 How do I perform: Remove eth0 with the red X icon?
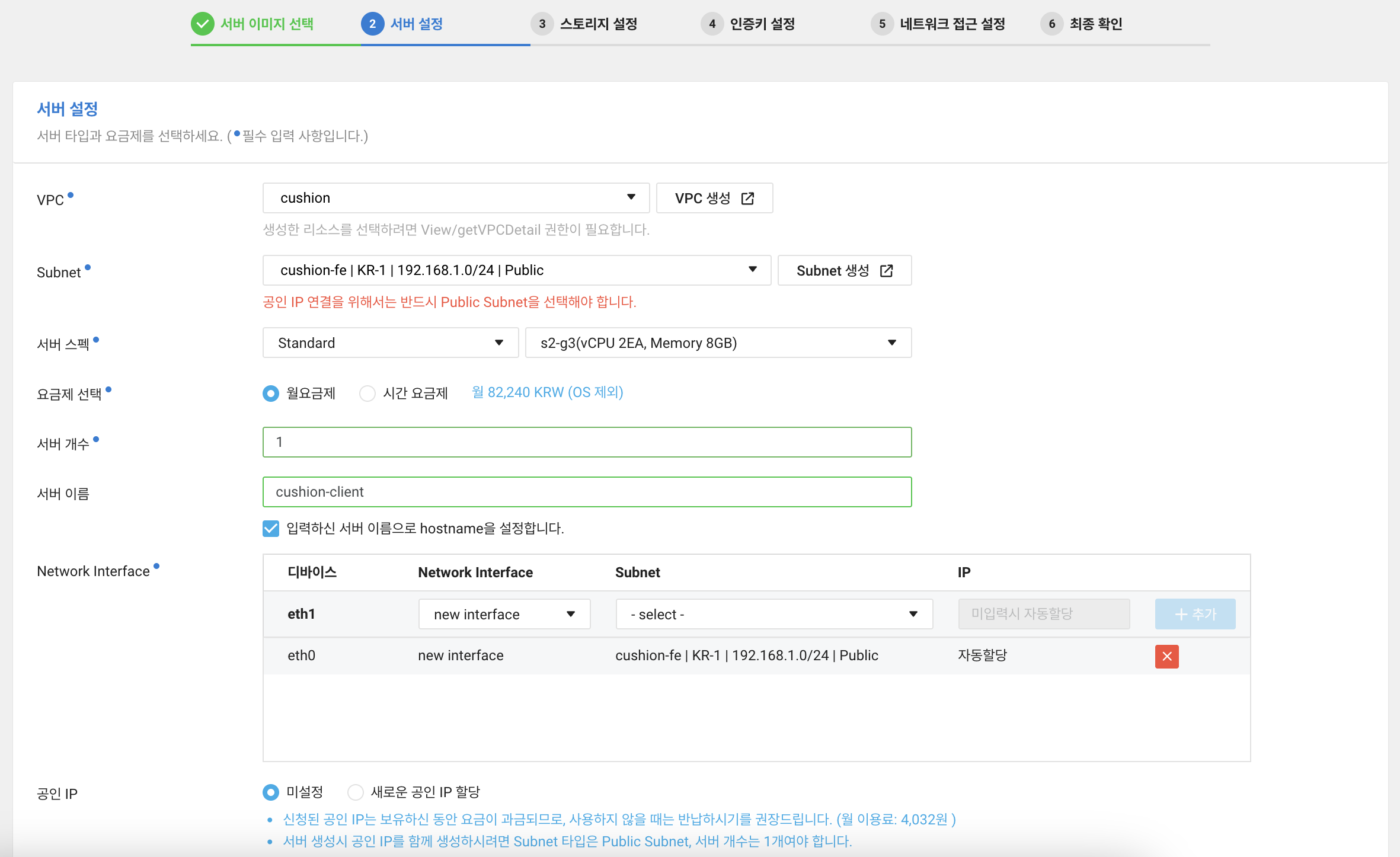click(x=1166, y=656)
